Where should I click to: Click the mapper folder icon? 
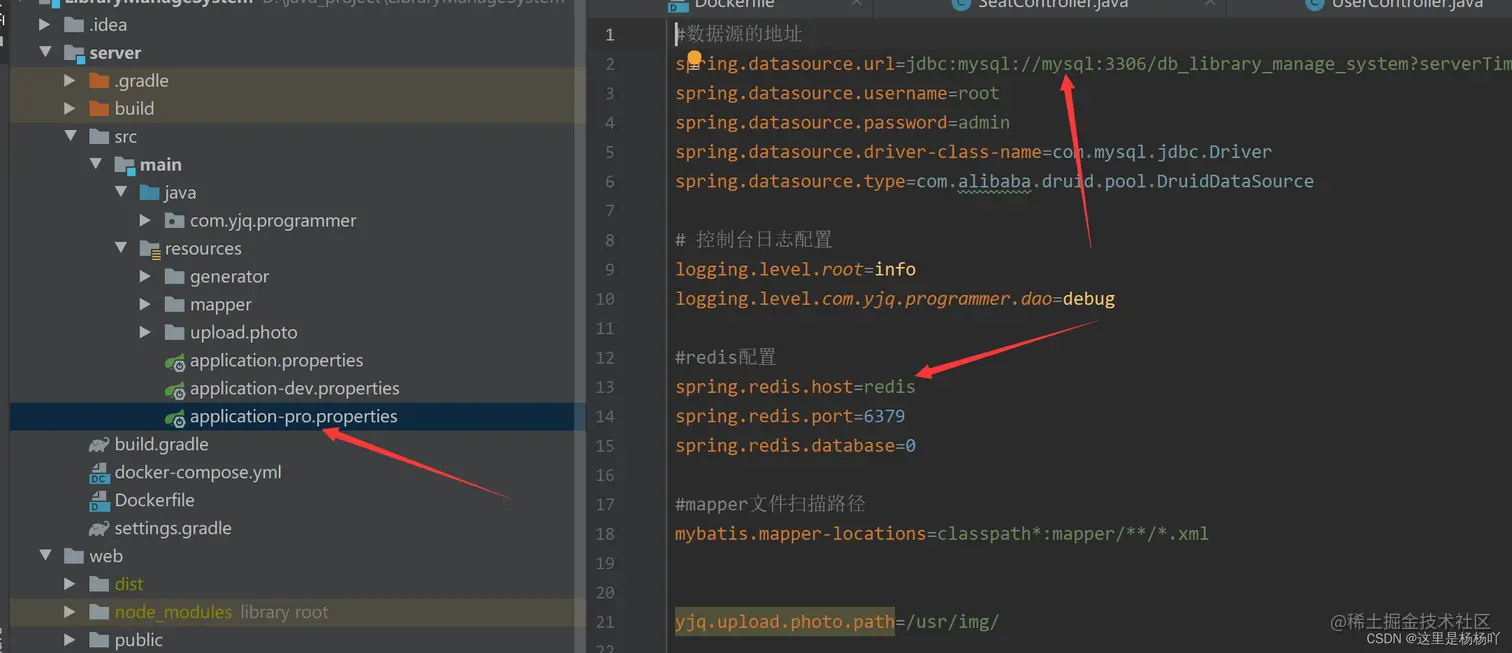(x=174, y=305)
